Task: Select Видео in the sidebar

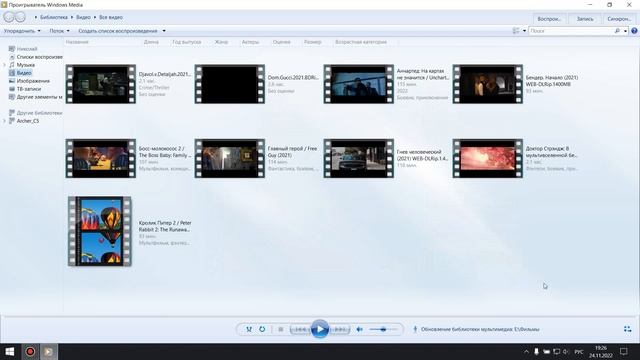Action: (20, 73)
